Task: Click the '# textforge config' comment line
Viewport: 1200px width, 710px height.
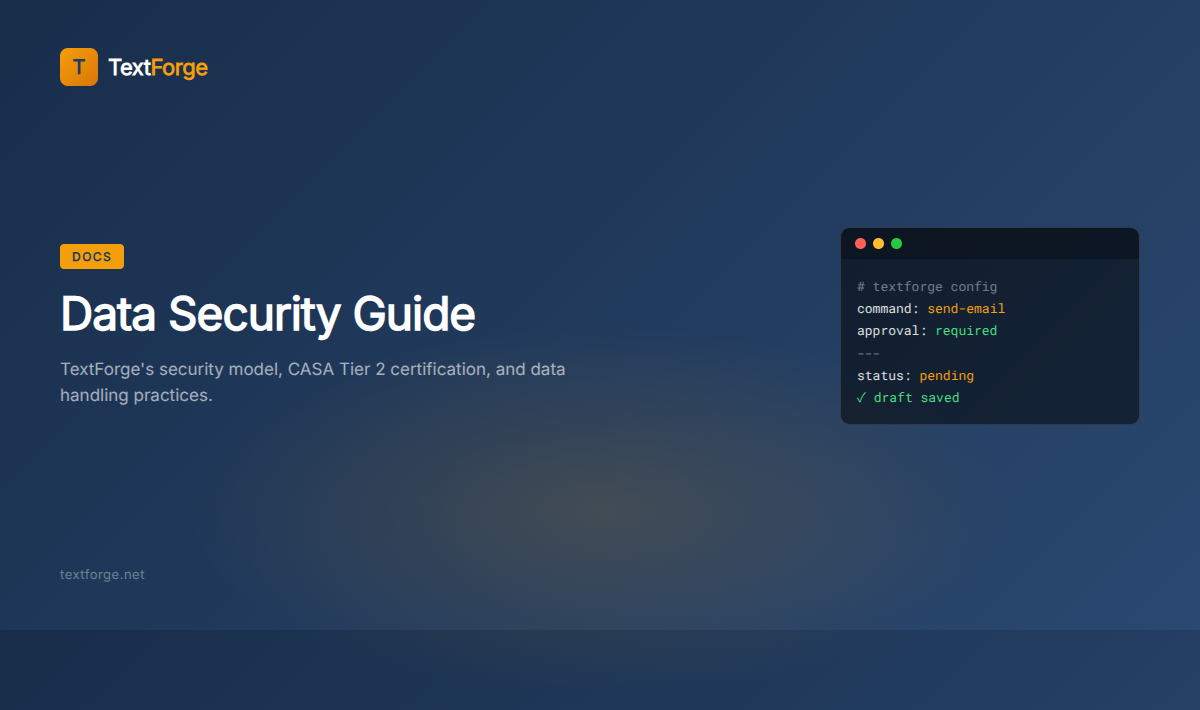Action: (x=927, y=287)
